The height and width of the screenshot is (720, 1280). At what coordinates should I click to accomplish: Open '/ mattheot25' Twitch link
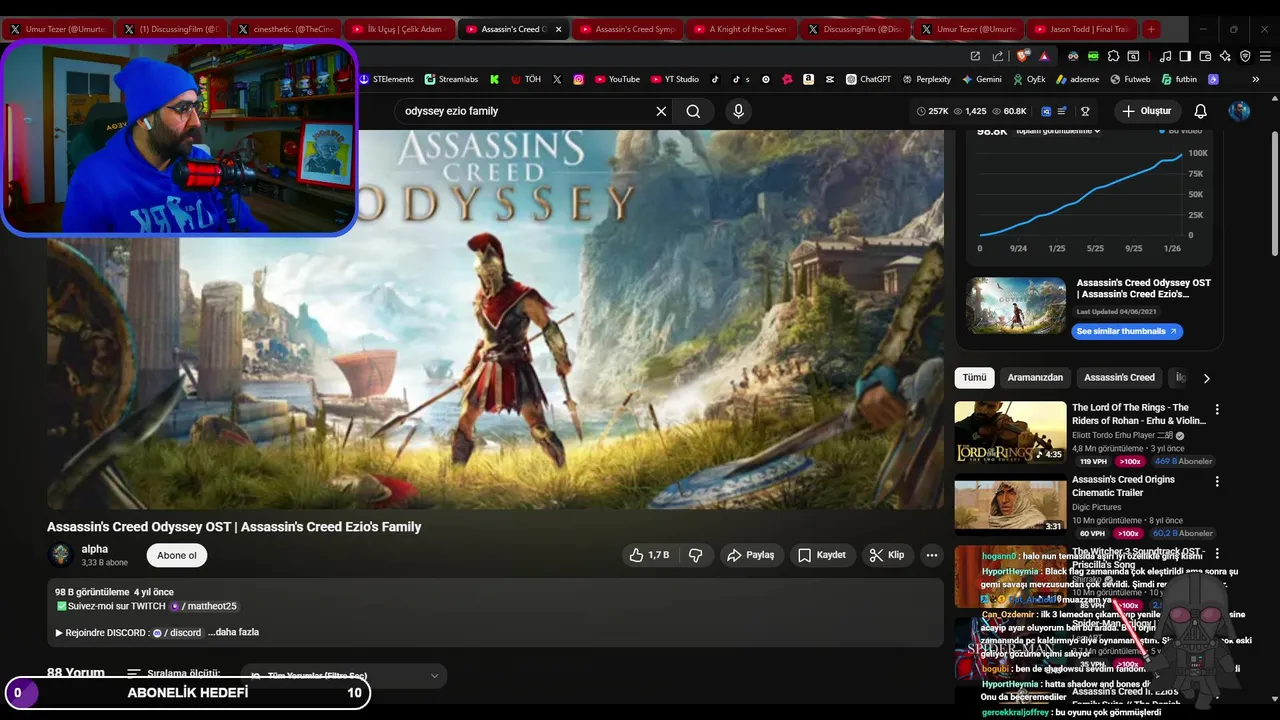click(x=204, y=606)
